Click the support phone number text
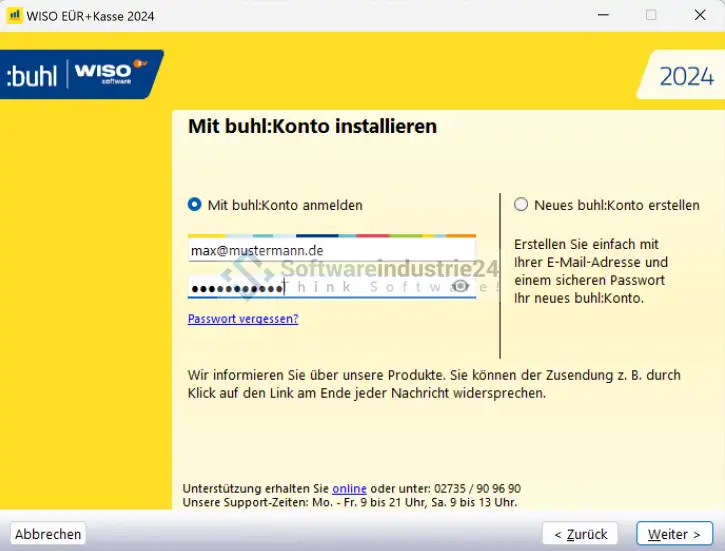The image size is (725, 551). 478,488
